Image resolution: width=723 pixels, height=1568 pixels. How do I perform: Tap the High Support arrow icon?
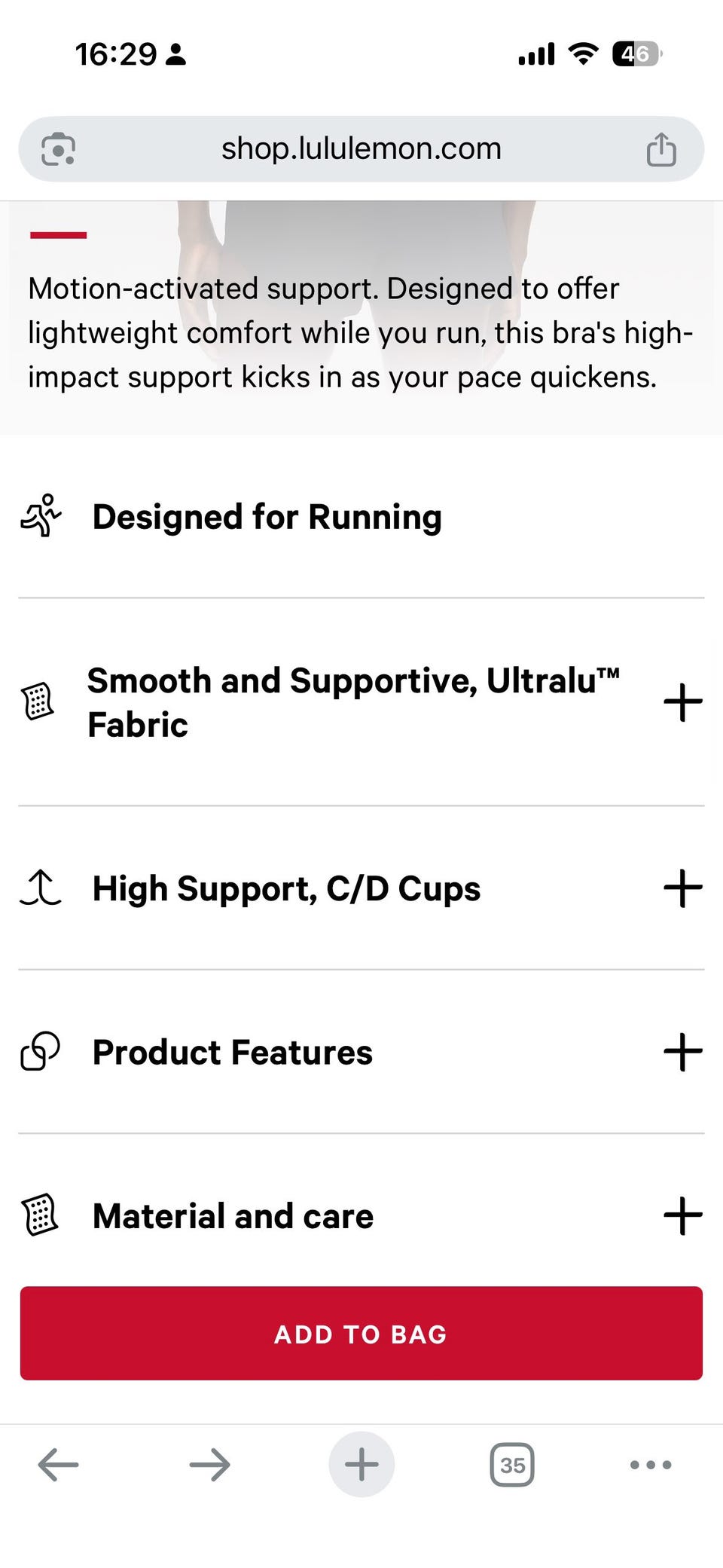click(x=41, y=888)
